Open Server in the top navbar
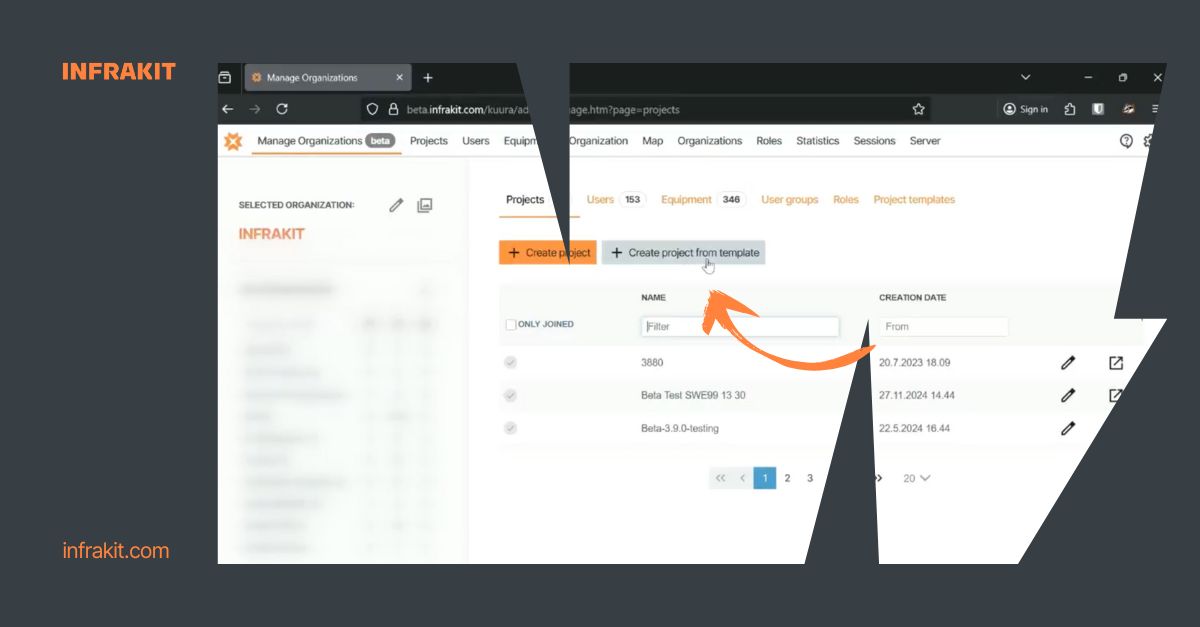This screenshot has width=1200, height=627. coord(925,141)
